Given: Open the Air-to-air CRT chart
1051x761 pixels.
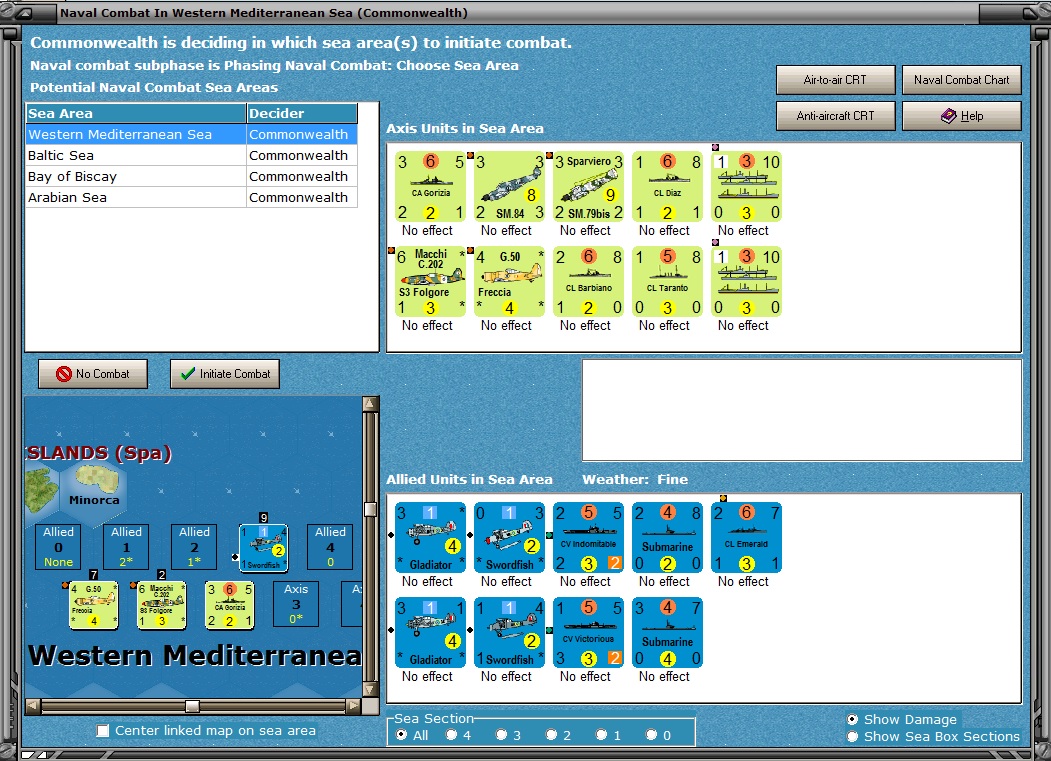Looking at the screenshot, I should (x=835, y=80).
